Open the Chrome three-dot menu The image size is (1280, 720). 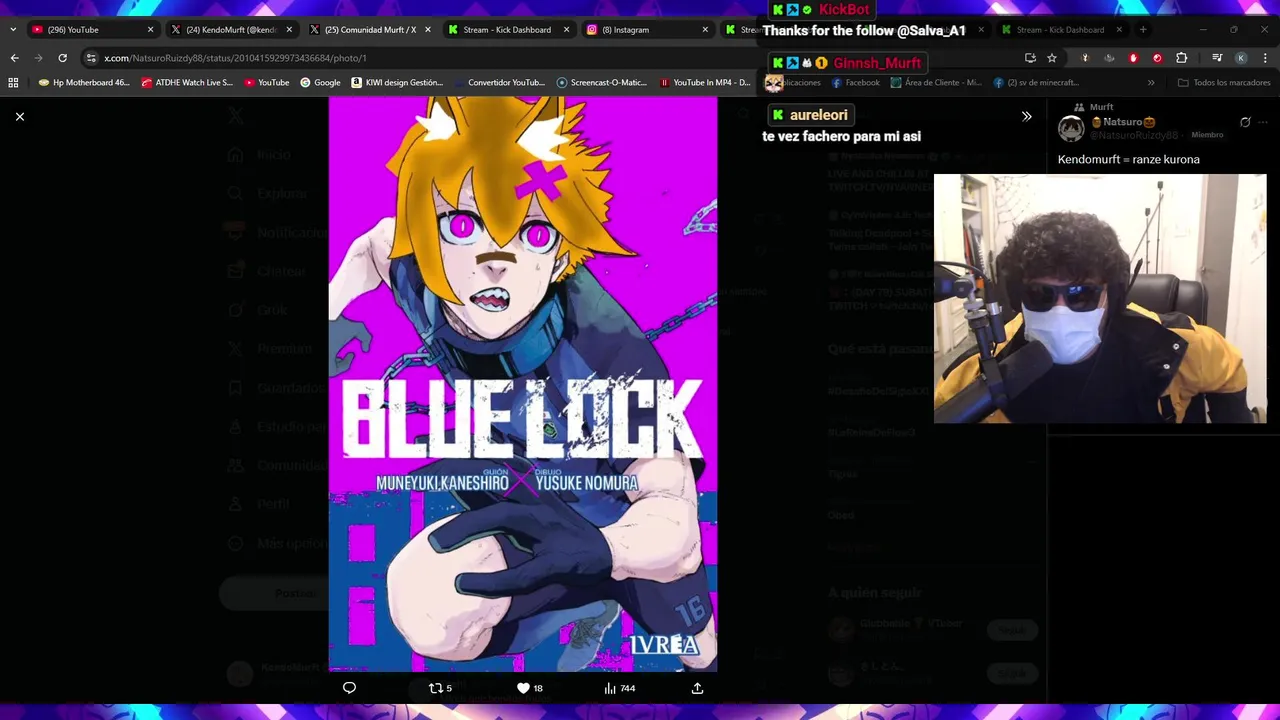(1264, 58)
